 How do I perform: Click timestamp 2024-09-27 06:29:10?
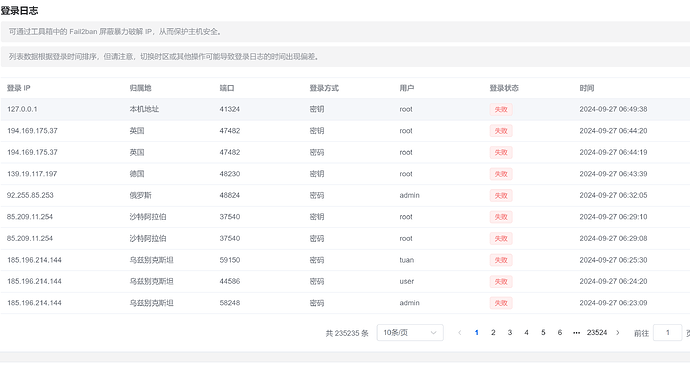click(x=613, y=217)
